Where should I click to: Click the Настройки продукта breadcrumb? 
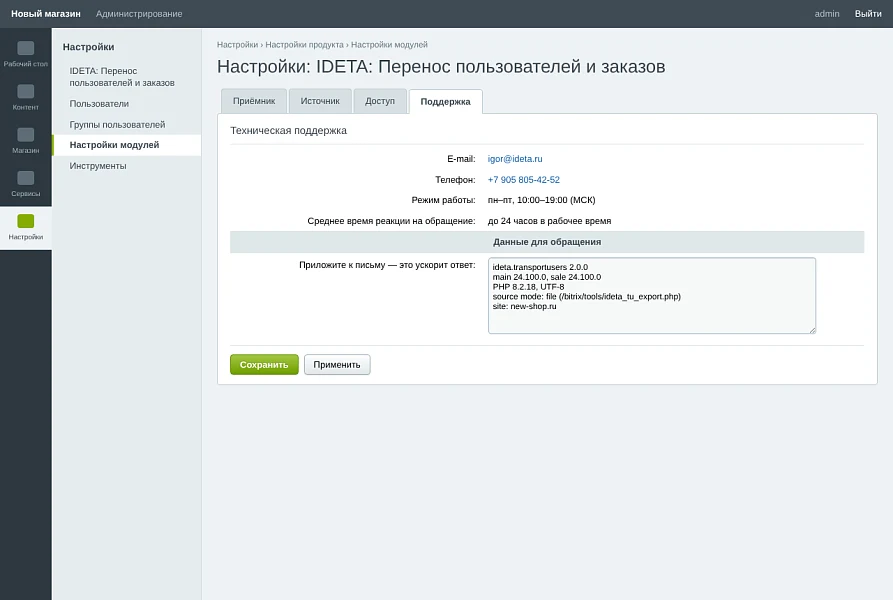305,45
